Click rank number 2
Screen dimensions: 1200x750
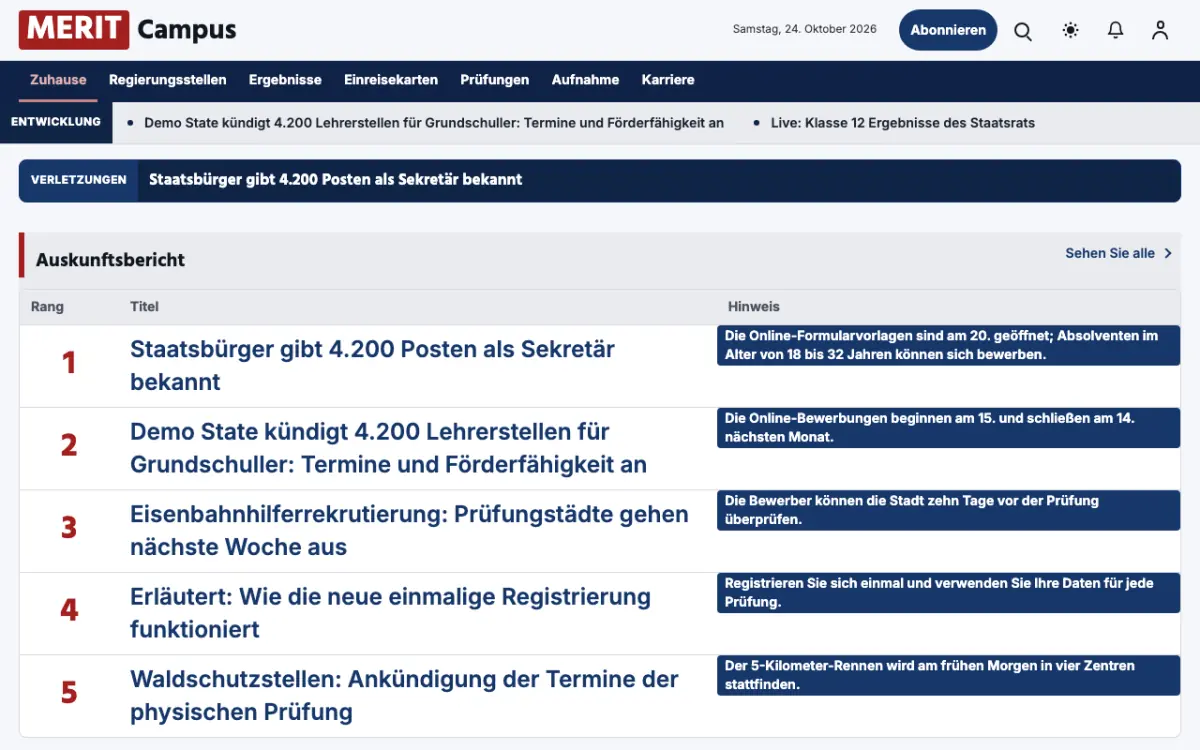[69, 445]
